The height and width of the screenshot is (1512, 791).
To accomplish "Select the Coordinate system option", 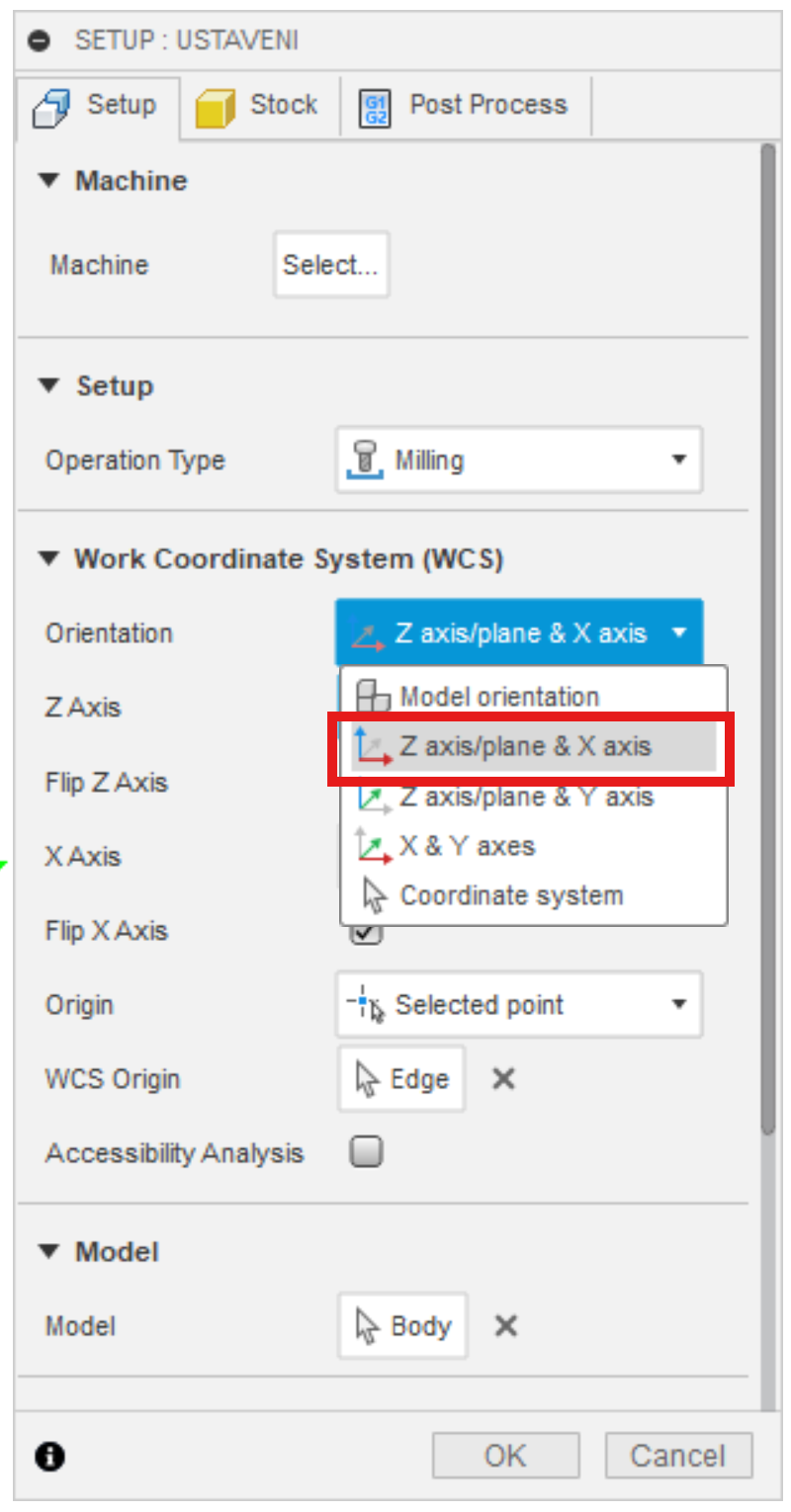I will 510,896.
